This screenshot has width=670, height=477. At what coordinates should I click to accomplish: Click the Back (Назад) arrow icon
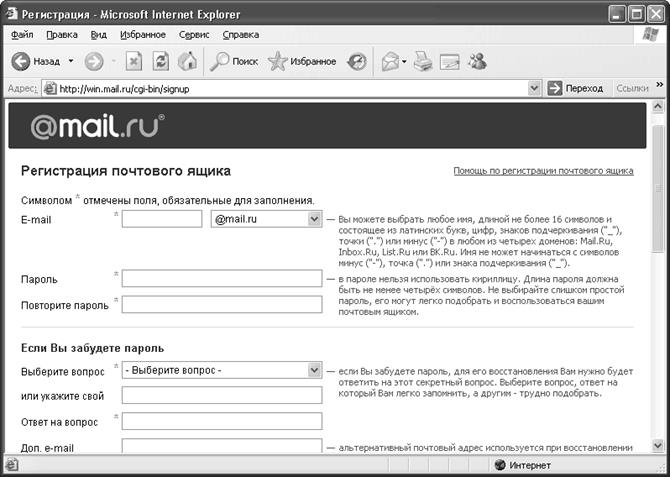point(20,62)
